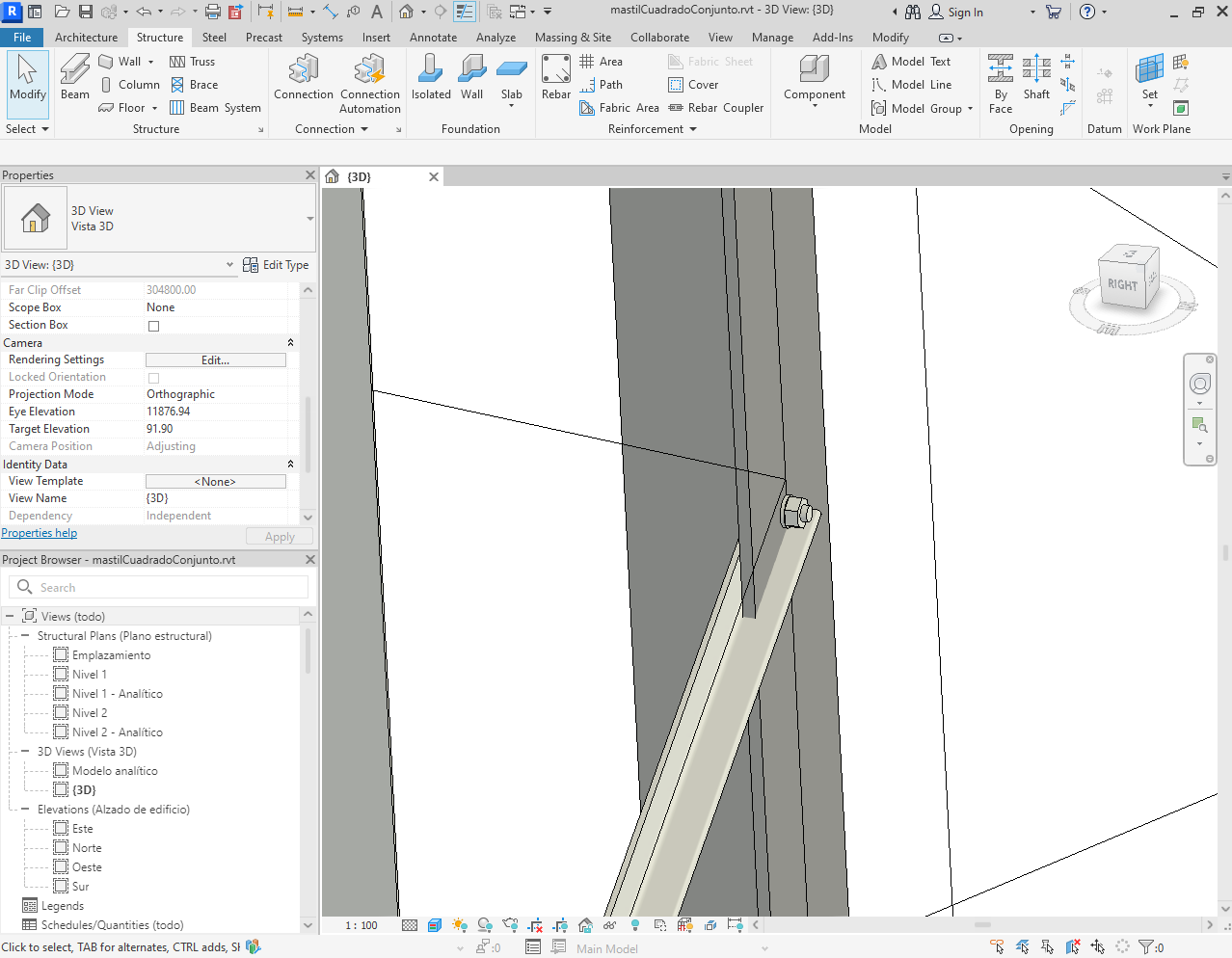Open the 3D View type selector dropdown

[x=309, y=219]
